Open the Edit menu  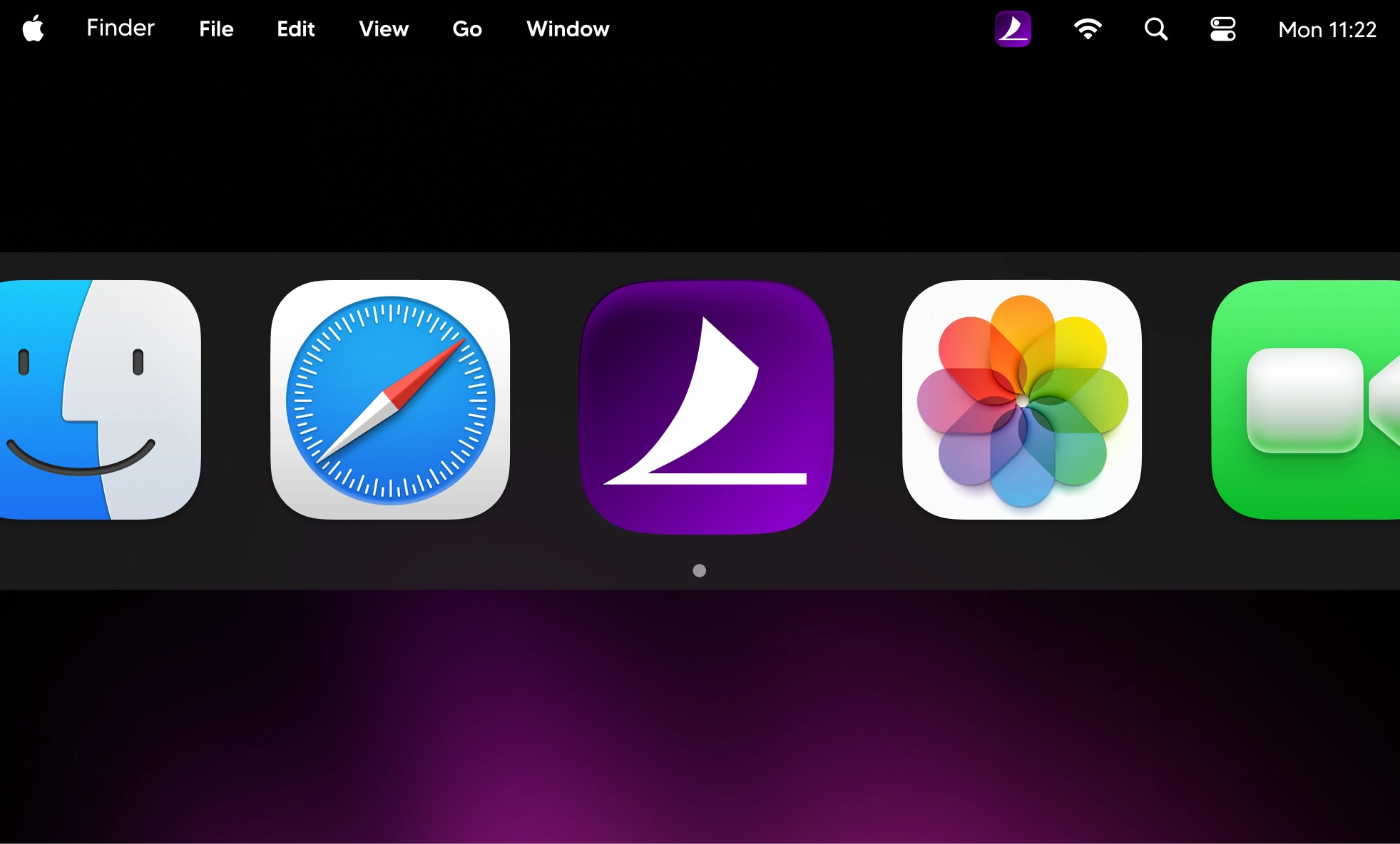[x=295, y=29]
